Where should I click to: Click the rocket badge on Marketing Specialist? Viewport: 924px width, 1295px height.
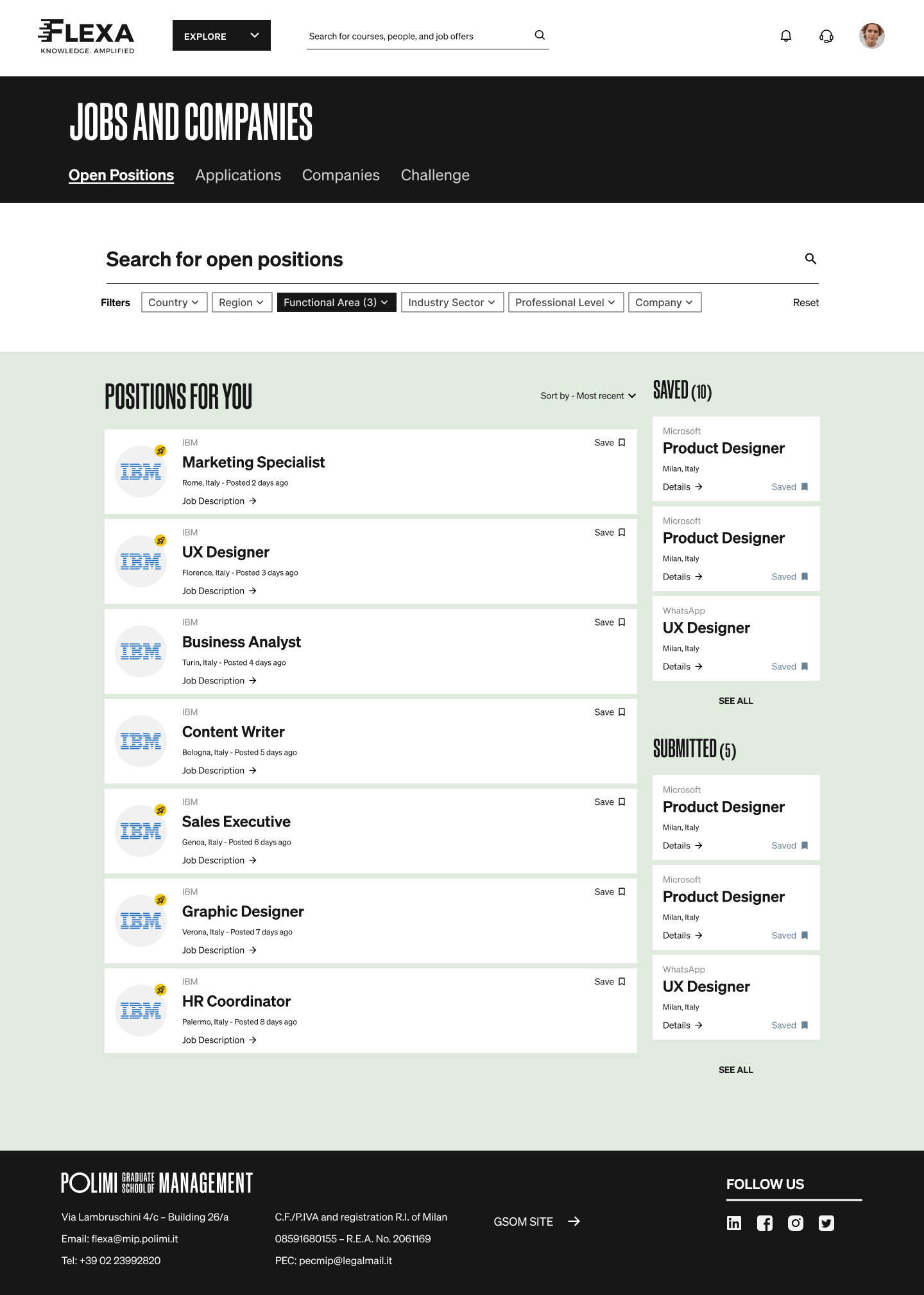160,450
